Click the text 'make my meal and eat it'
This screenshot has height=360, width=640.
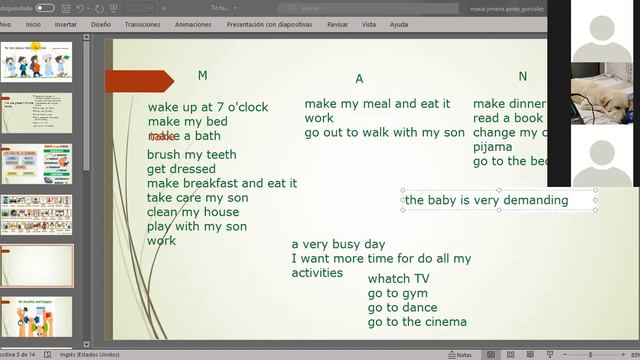click(x=377, y=104)
